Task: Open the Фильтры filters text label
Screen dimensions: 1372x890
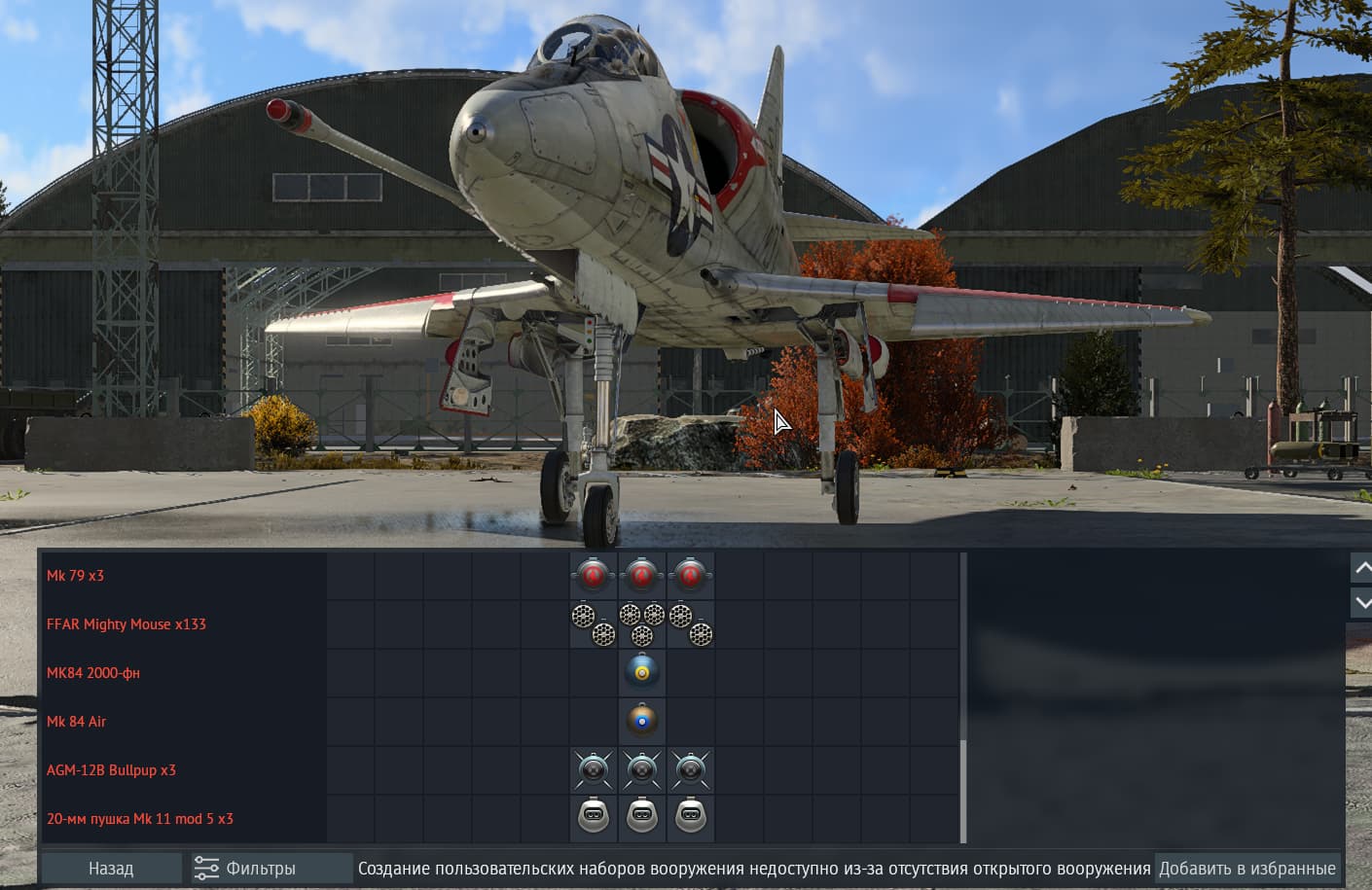Action: click(x=261, y=869)
